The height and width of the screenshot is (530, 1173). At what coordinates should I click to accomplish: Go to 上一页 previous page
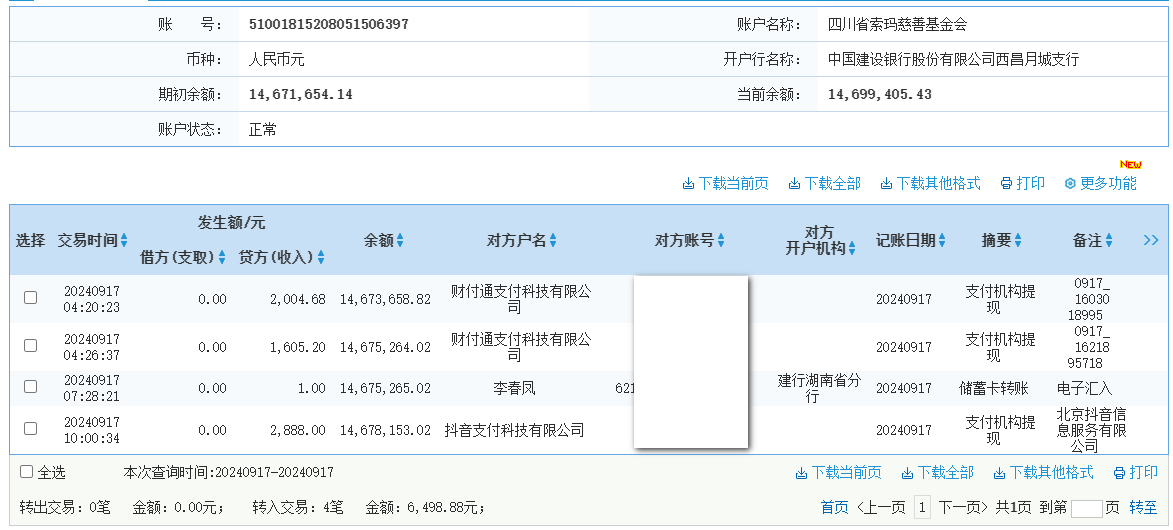[880, 508]
